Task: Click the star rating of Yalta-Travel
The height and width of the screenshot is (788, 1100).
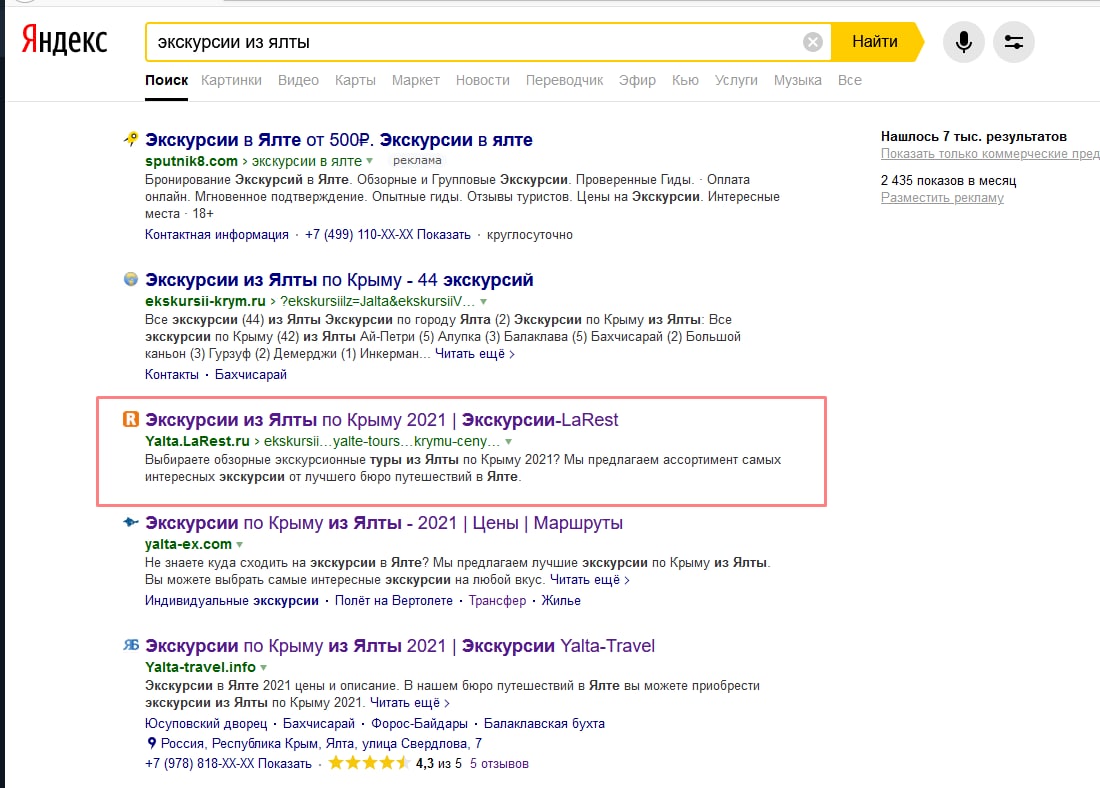Action: tap(369, 763)
